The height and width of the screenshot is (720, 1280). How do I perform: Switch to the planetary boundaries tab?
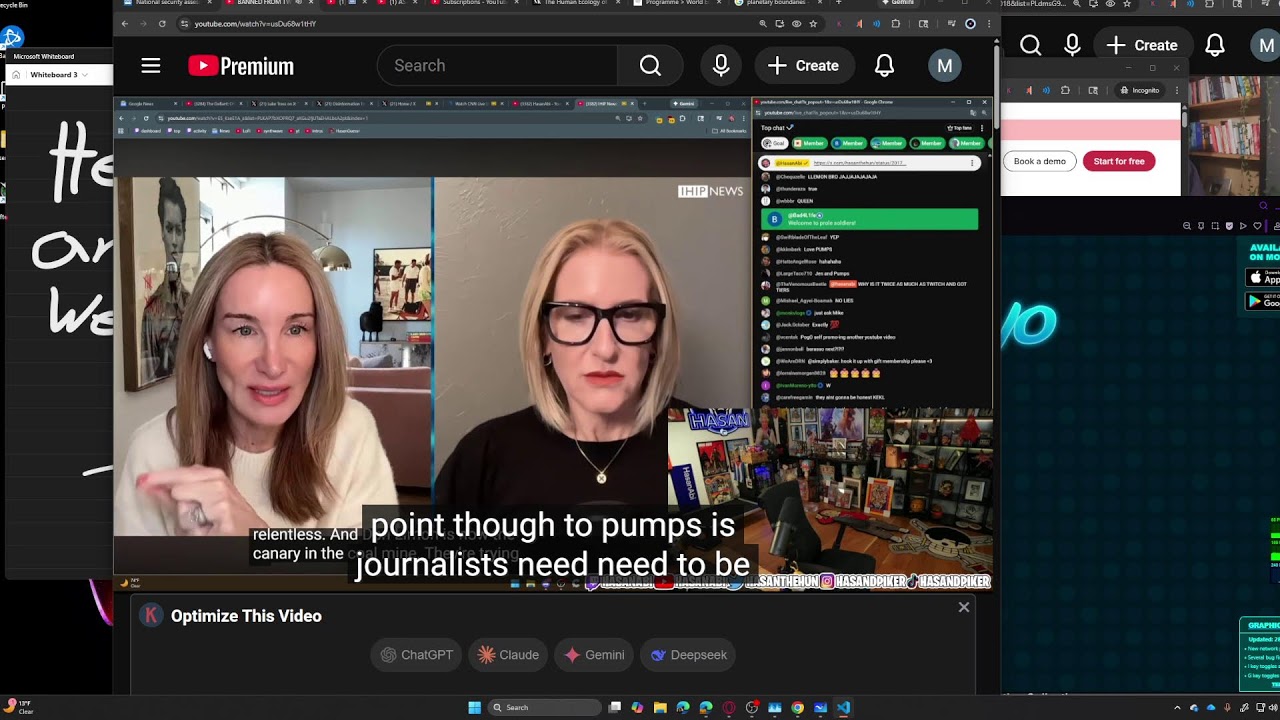[780, 3]
